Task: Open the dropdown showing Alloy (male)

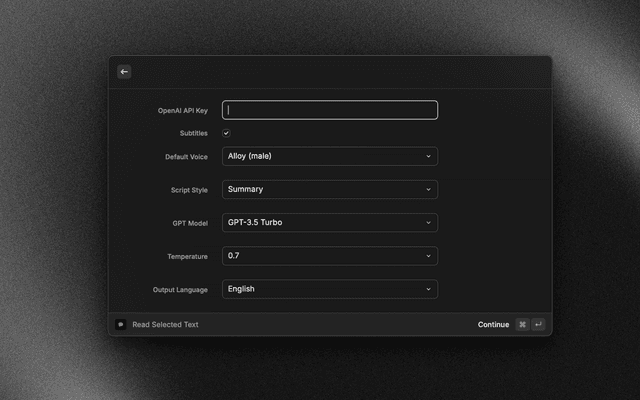Action: coord(329,156)
